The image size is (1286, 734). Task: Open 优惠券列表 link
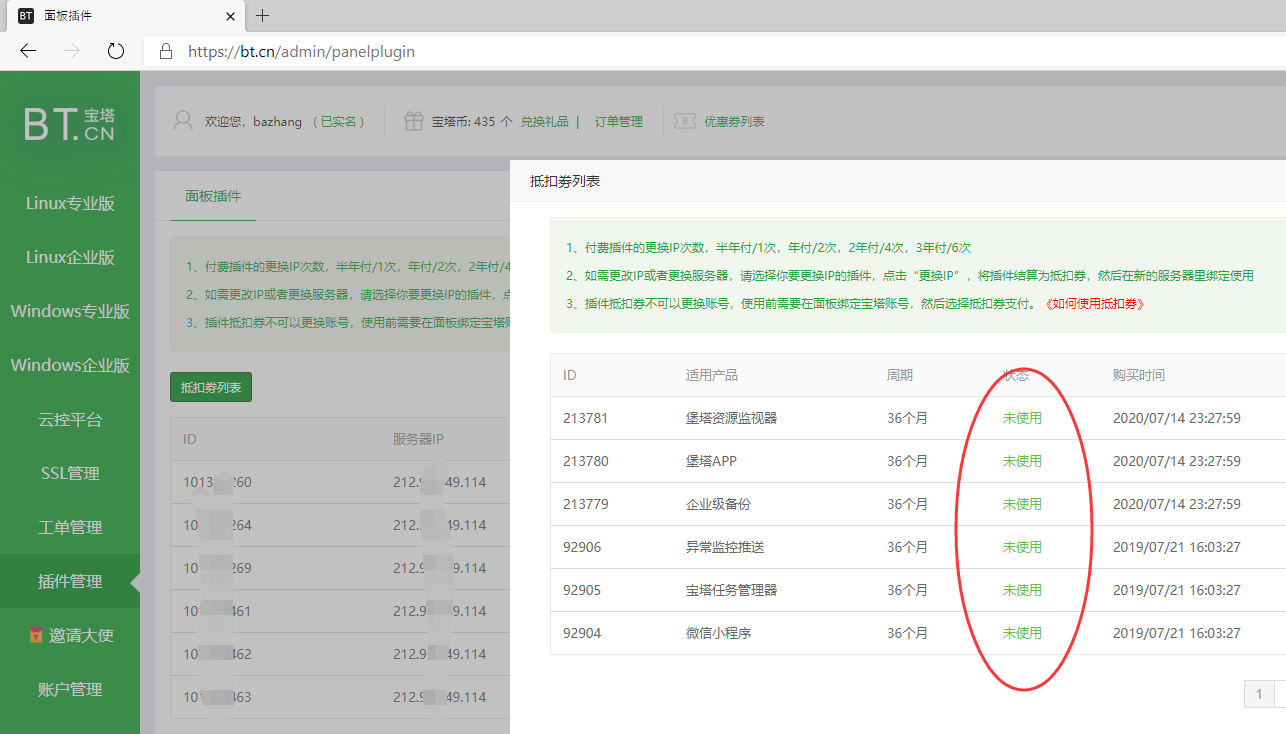[x=734, y=121]
